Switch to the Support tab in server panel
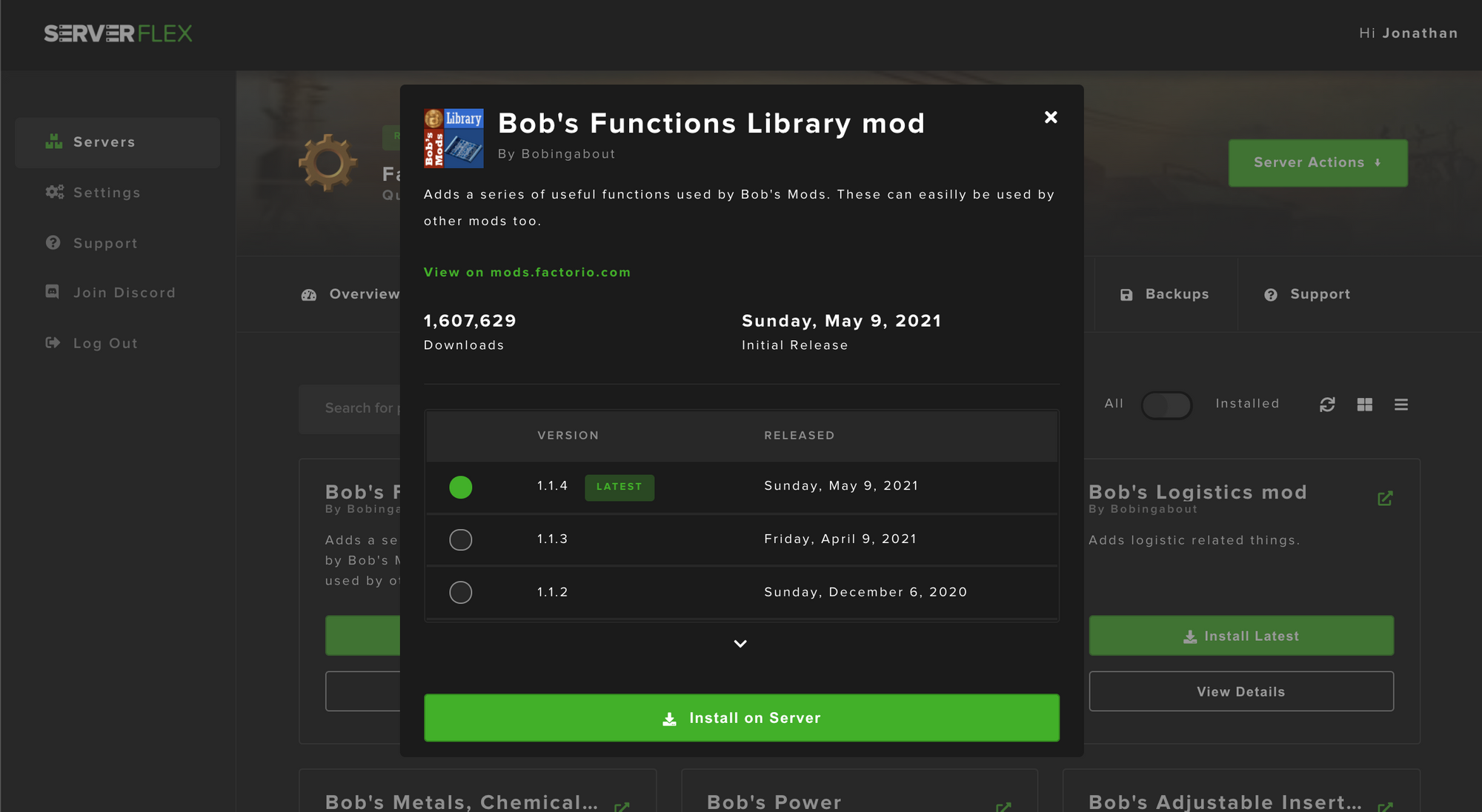The width and height of the screenshot is (1482, 812). pyautogui.click(x=1307, y=294)
